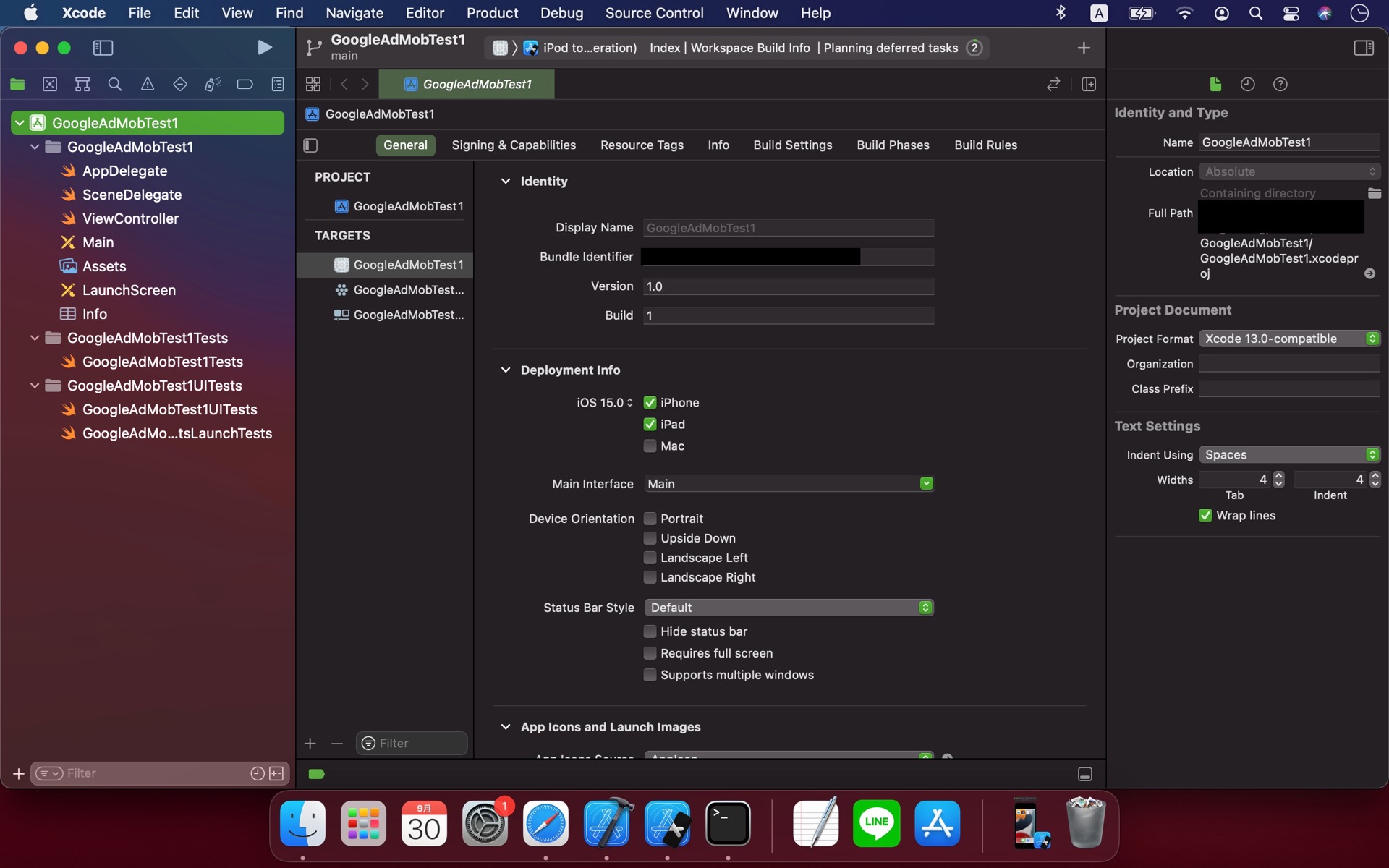Collapse the GoogleAdMobTest1UITests folder

coord(34,386)
